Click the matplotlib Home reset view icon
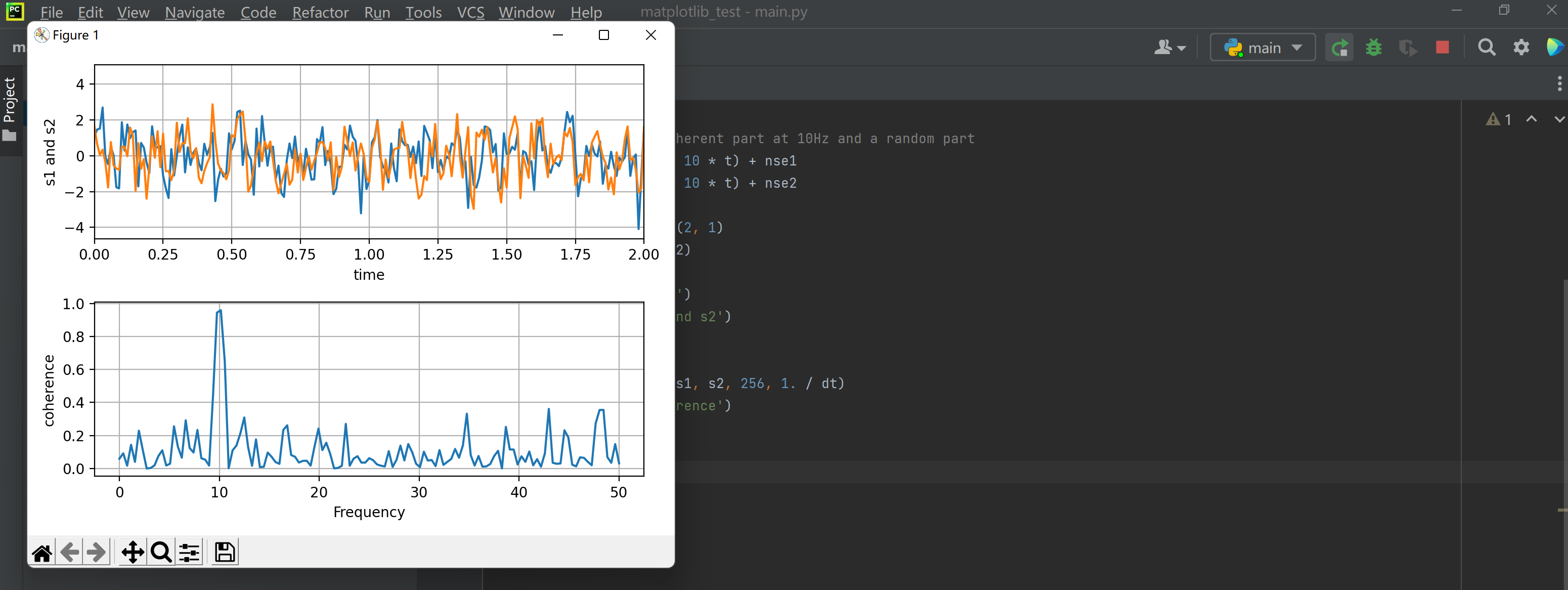Screen dimensions: 1568x590 [42, 553]
